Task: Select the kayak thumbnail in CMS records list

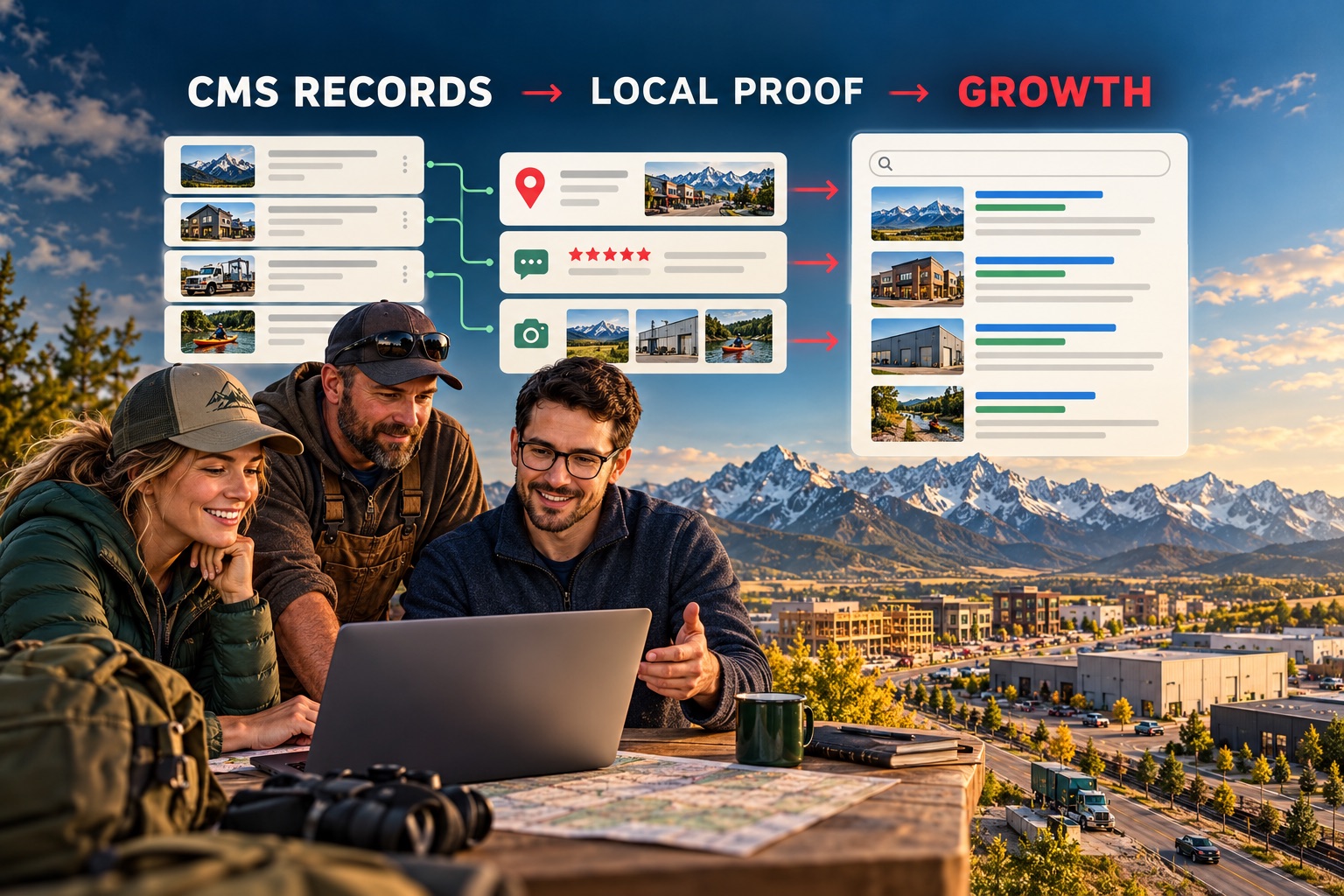Action: (x=218, y=332)
